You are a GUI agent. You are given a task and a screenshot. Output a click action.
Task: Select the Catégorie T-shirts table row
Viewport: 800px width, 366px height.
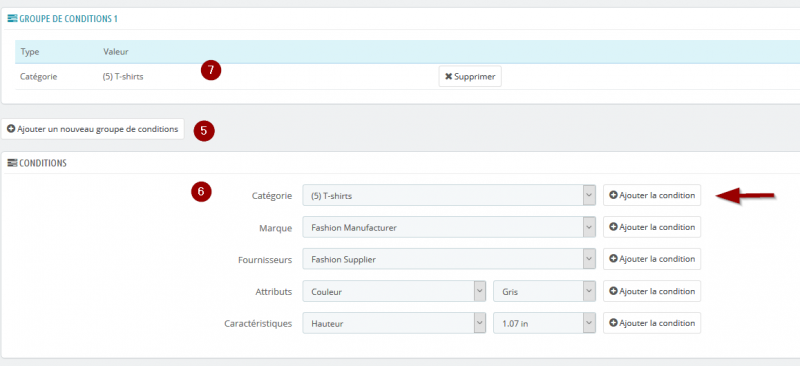(x=408, y=77)
